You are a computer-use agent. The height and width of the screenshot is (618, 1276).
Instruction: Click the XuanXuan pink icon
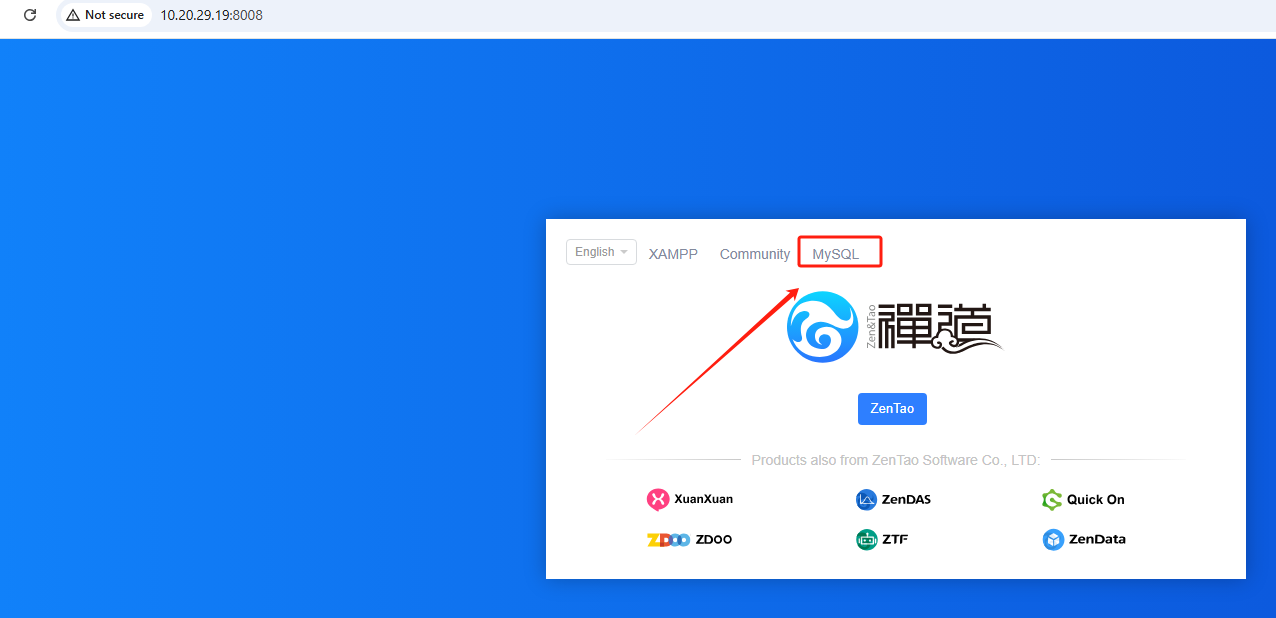(x=658, y=499)
